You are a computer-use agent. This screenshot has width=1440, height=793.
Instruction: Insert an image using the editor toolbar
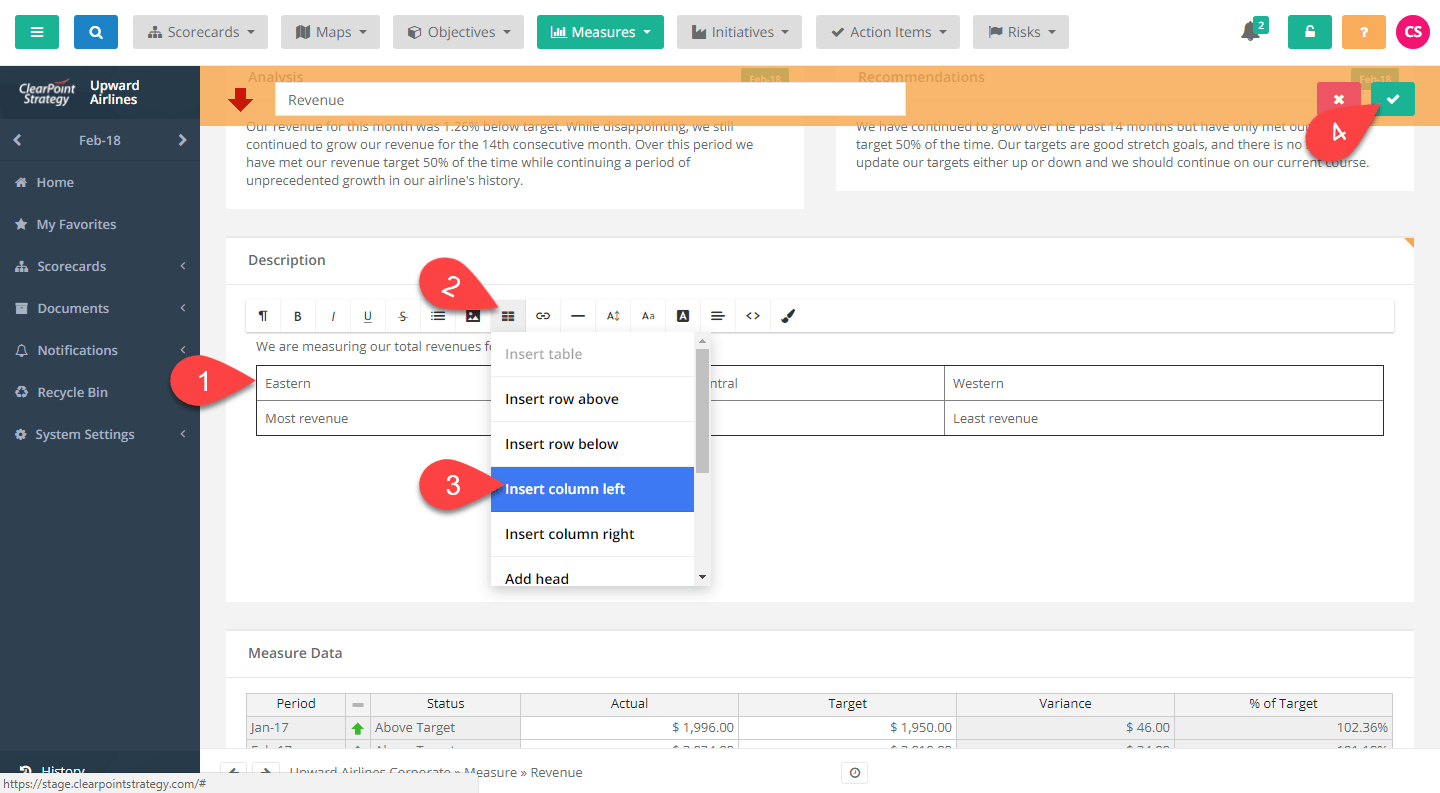tap(472, 315)
